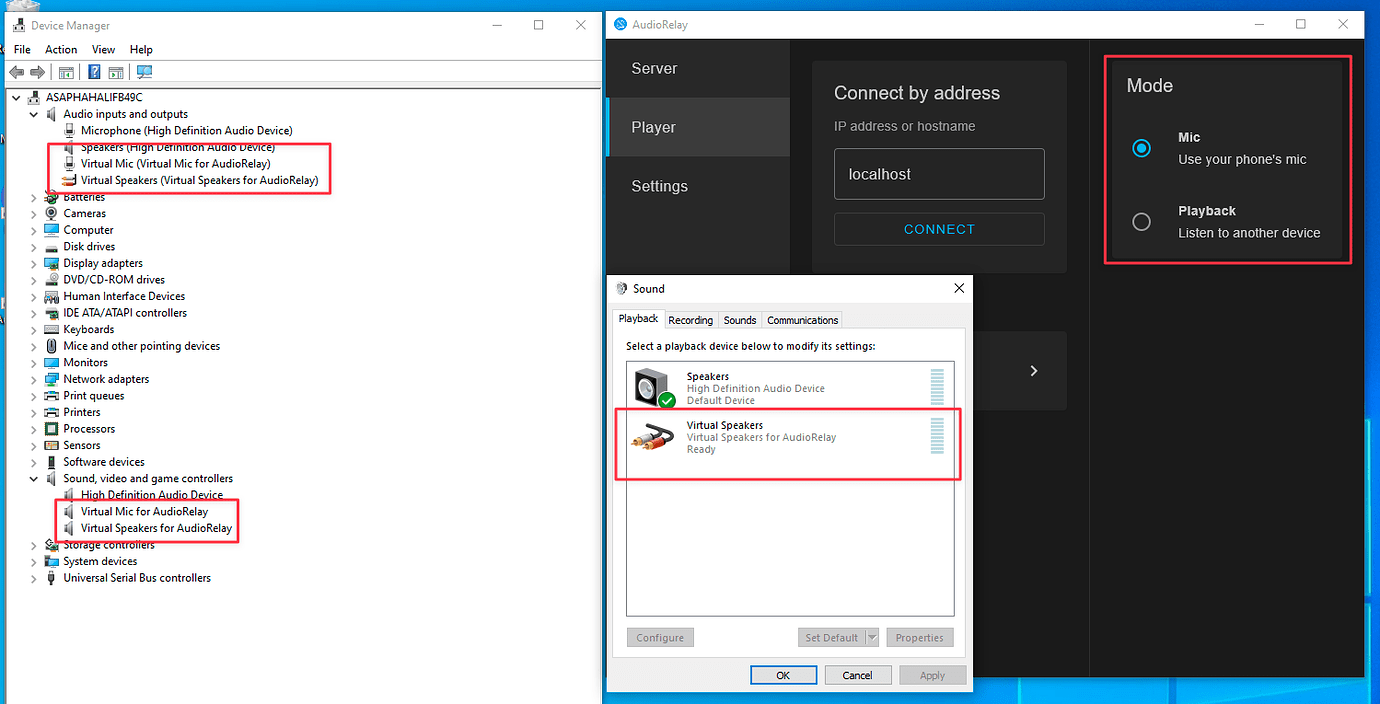Click the right-arrow chevron in AudioRelay
Screen dimensions: 1380x704
point(1033,370)
